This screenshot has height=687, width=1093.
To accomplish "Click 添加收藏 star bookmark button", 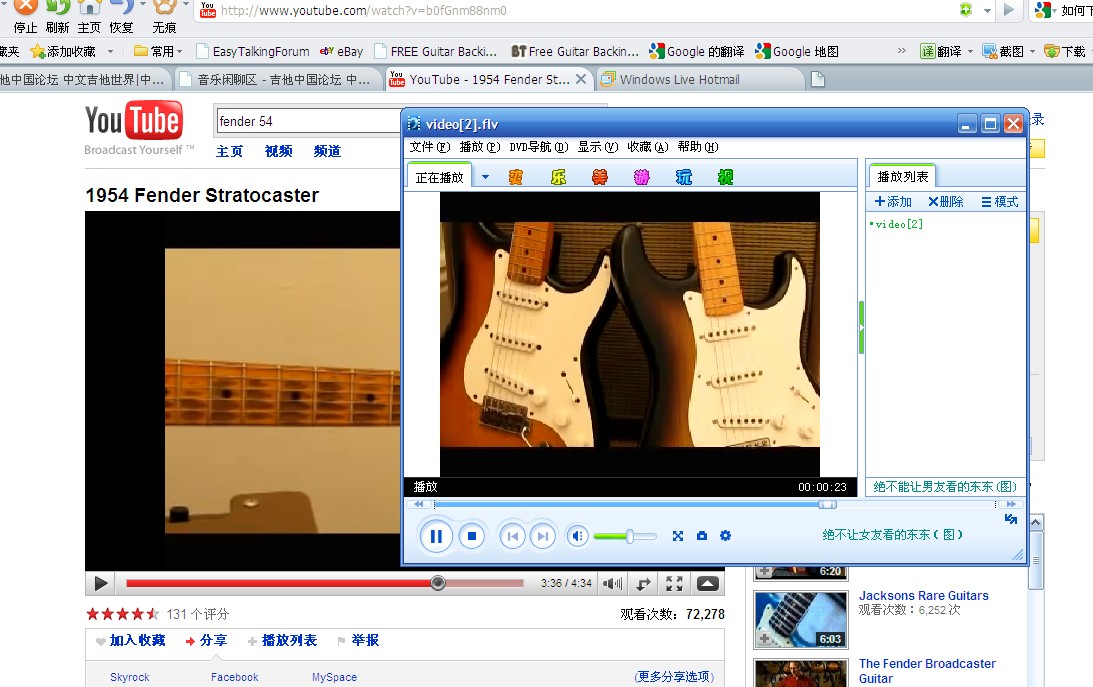I will point(63,52).
